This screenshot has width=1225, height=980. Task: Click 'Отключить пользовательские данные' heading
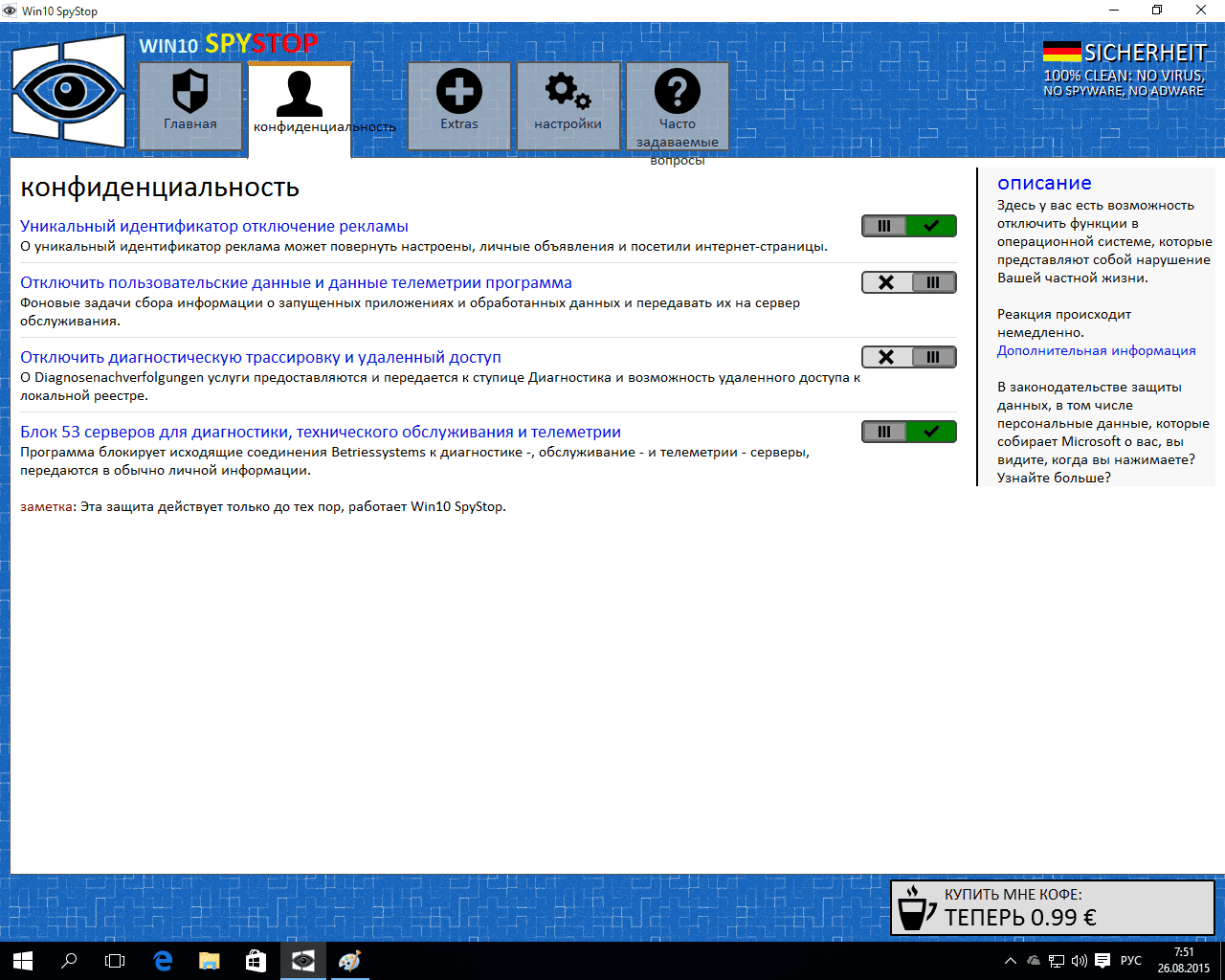pyautogui.click(x=296, y=283)
